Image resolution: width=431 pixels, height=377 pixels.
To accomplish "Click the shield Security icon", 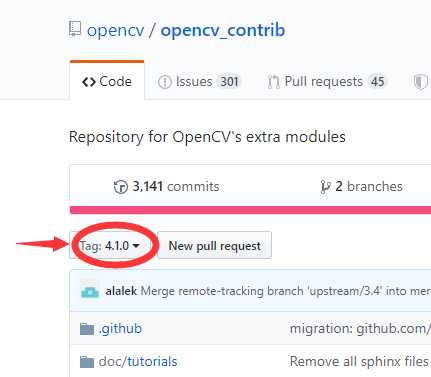I will [x=420, y=82].
